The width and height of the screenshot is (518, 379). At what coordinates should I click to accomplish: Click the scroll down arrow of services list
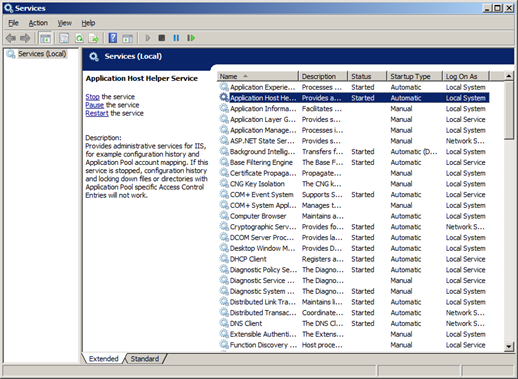point(509,347)
